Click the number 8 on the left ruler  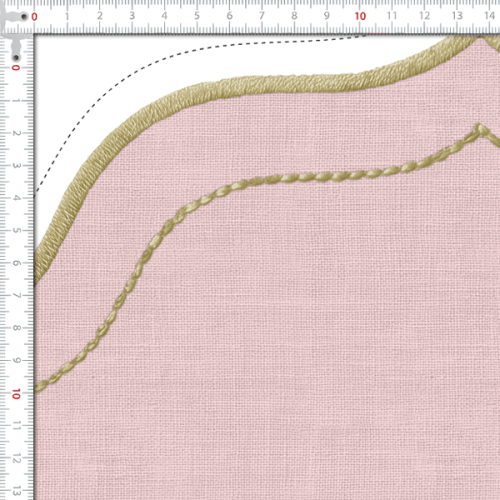(16, 328)
